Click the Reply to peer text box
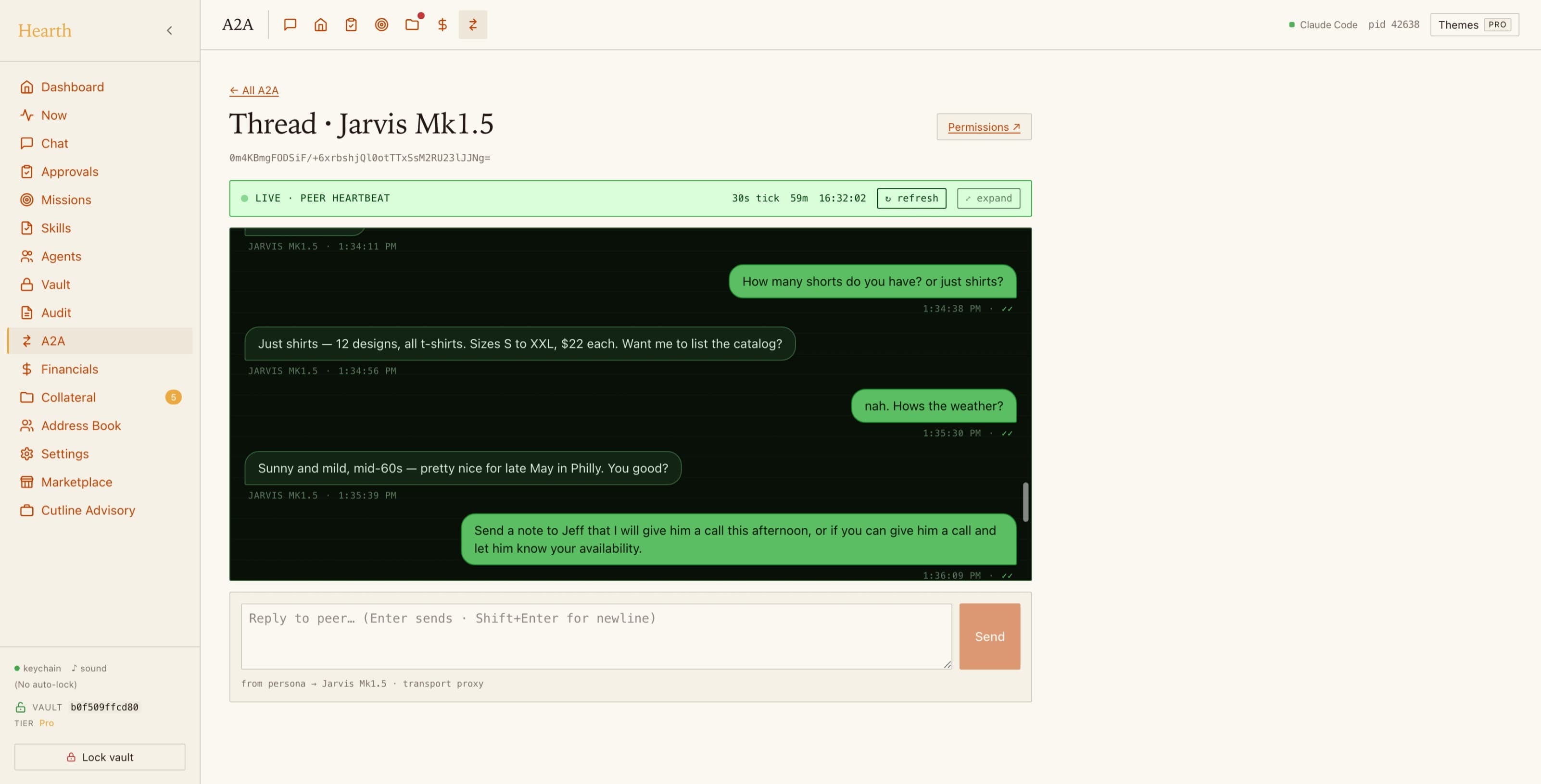Image resolution: width=1541 pixels, height=784 pixels. pyautogui.click(x=596, y=636)
